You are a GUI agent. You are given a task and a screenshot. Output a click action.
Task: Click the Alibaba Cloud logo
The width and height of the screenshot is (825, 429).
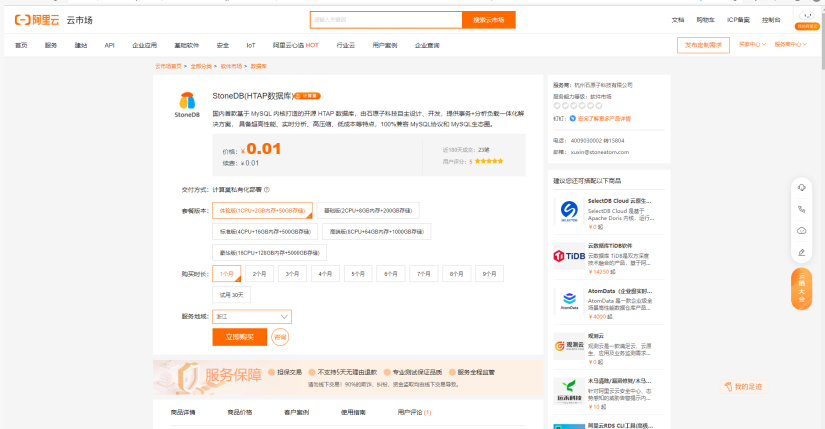[x=37, y=20]
